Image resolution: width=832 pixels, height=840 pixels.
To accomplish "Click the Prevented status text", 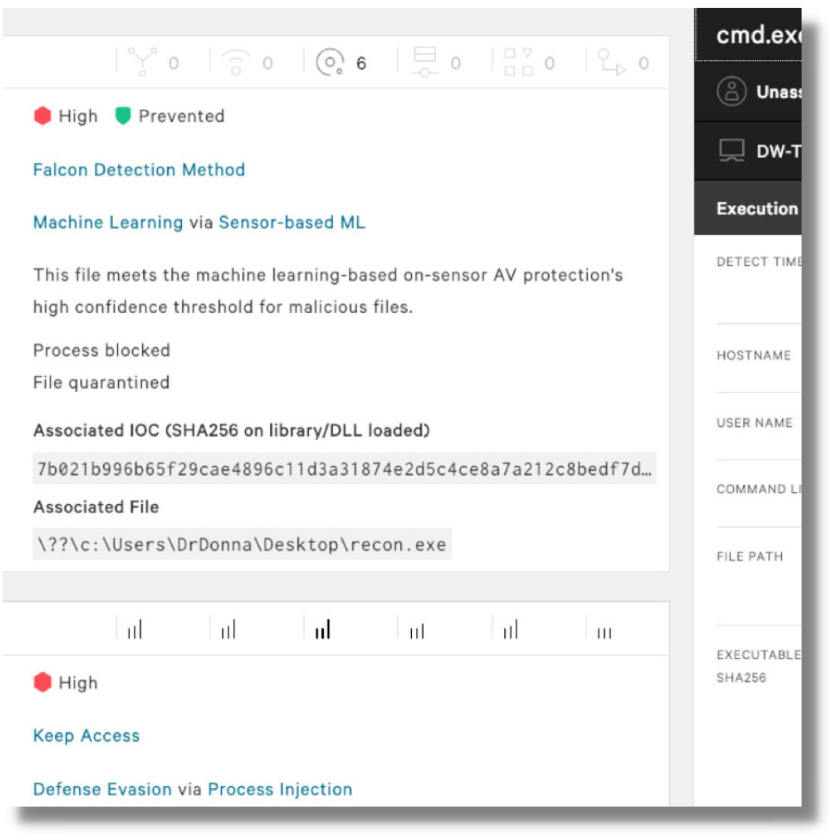I will pyautogui.click(x=182, y=116).
